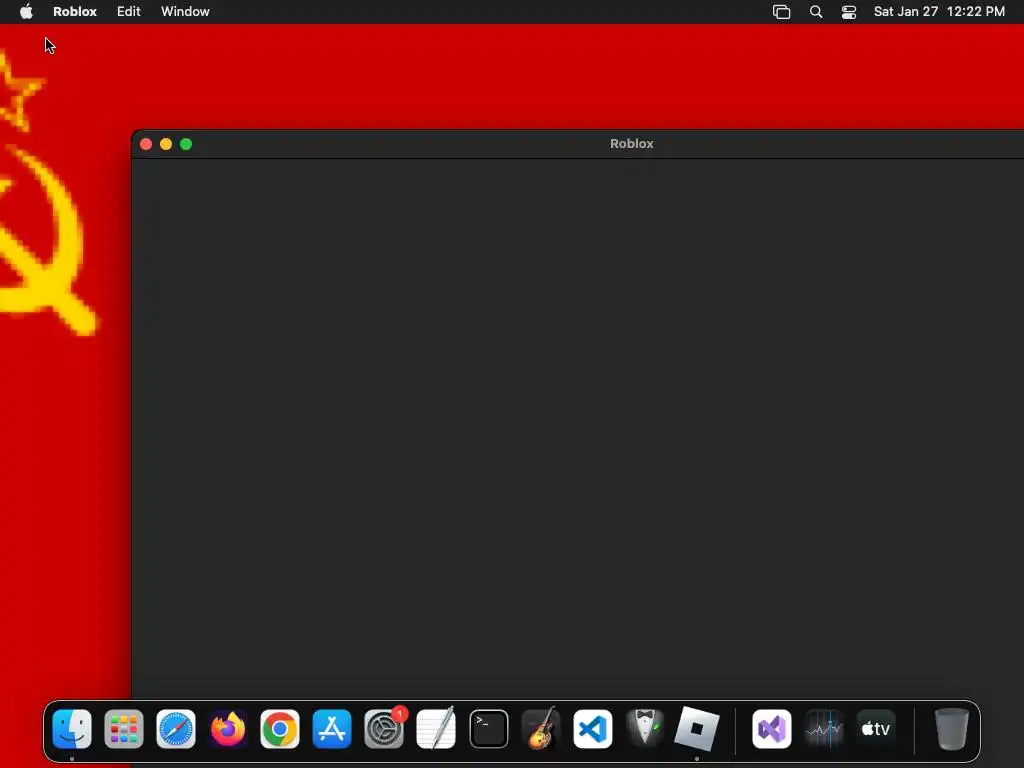This screenshot has width=1024, height=768.
Task: Launch Safari from the dock
Action: [176, 729]
